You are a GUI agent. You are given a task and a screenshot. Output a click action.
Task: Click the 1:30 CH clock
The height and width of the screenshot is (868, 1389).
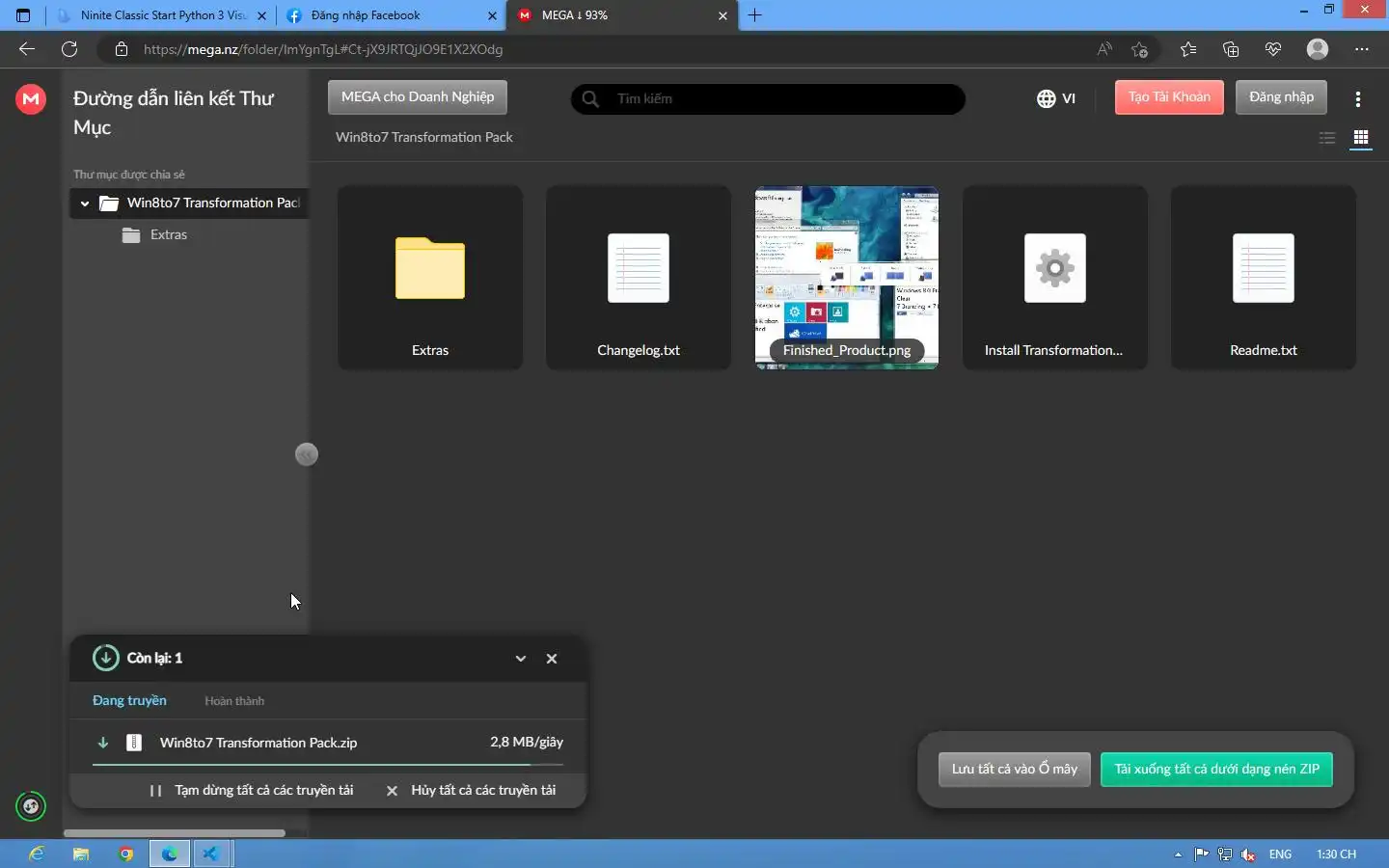(1336, 854)
